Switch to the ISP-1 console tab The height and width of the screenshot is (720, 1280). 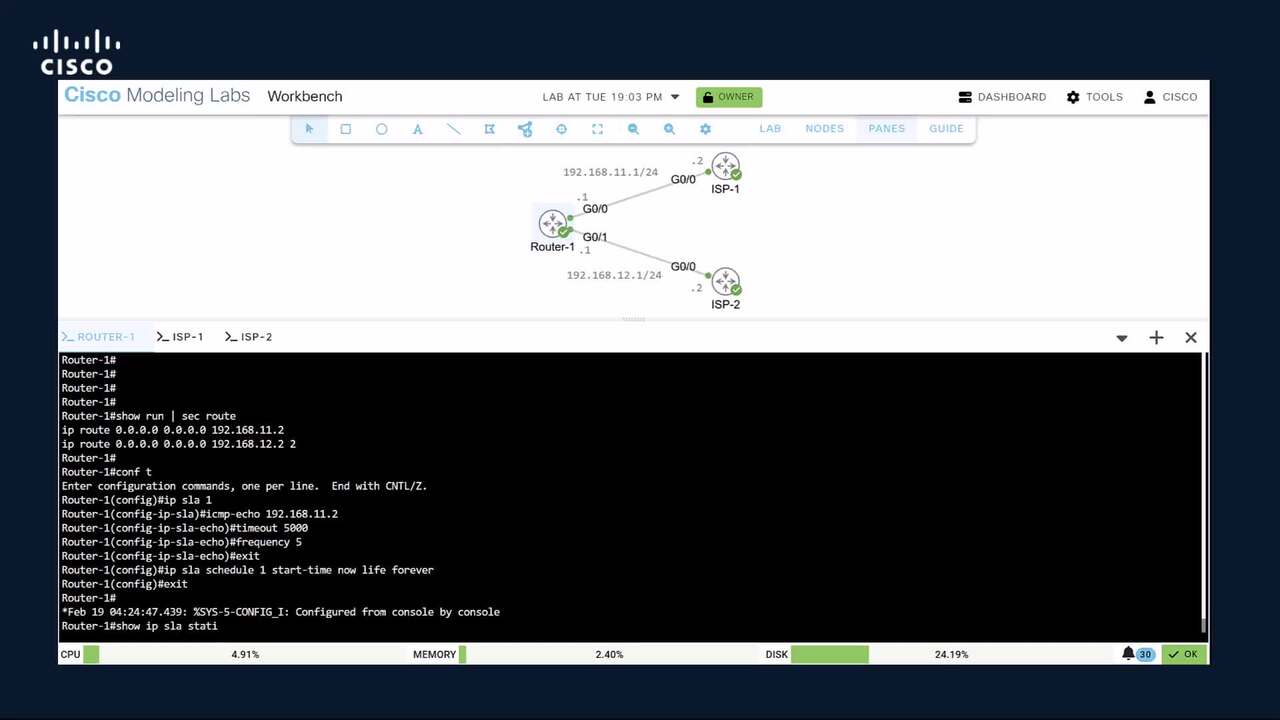pos(180,337)
